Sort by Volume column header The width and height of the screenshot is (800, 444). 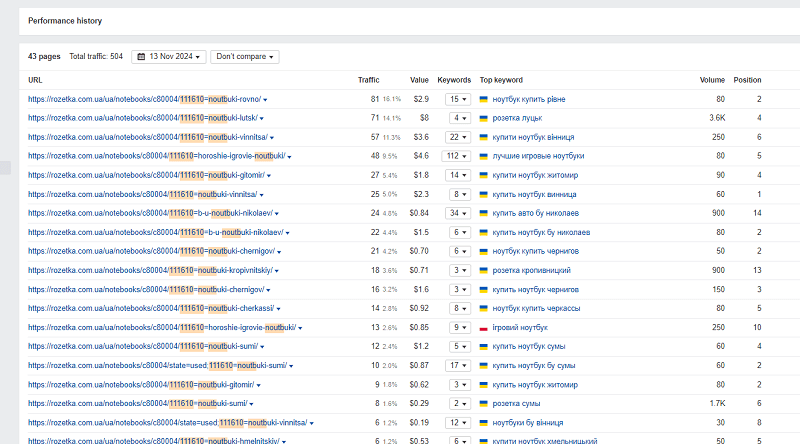[712, 80]
